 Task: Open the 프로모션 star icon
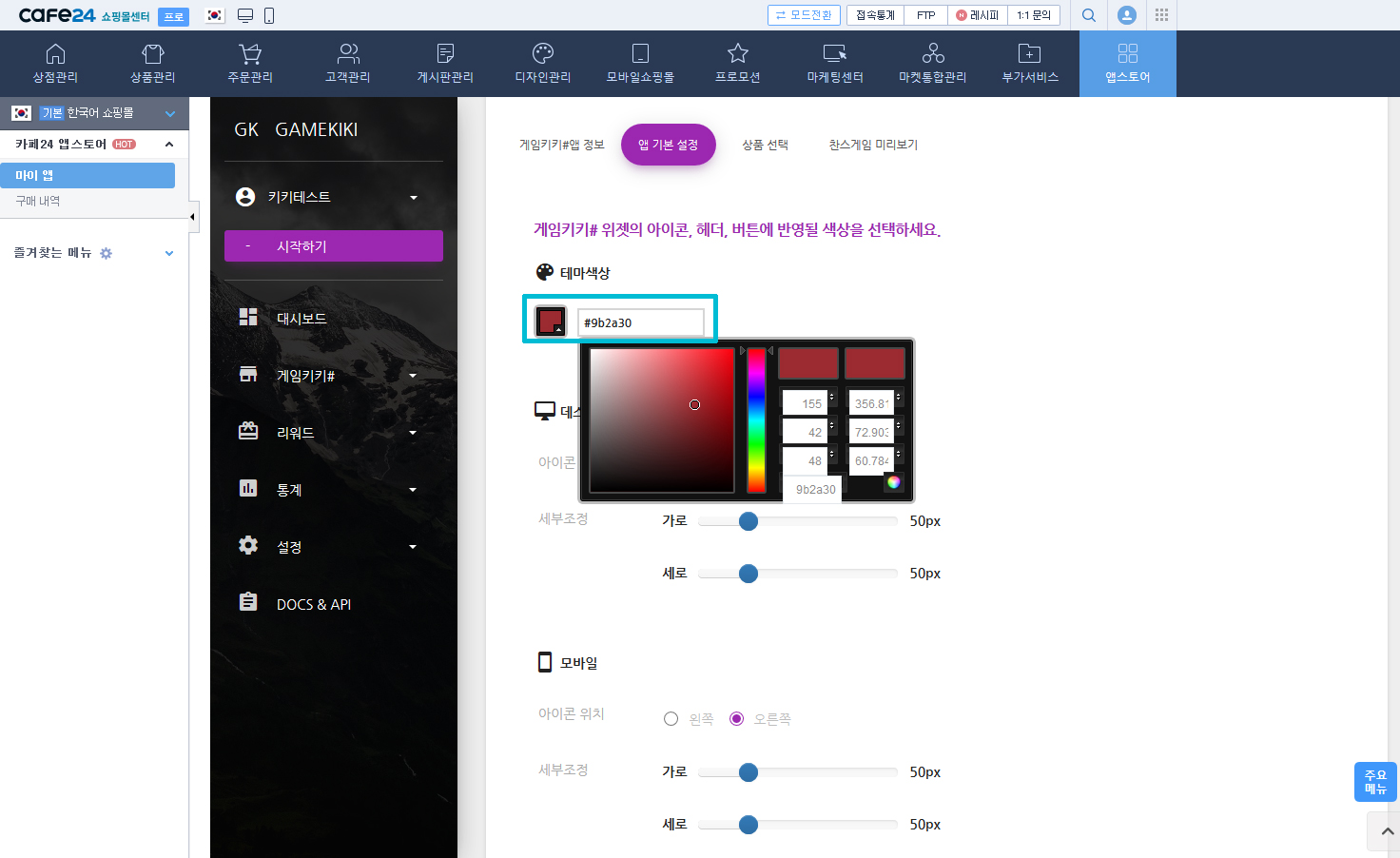[x=737, y=54]
